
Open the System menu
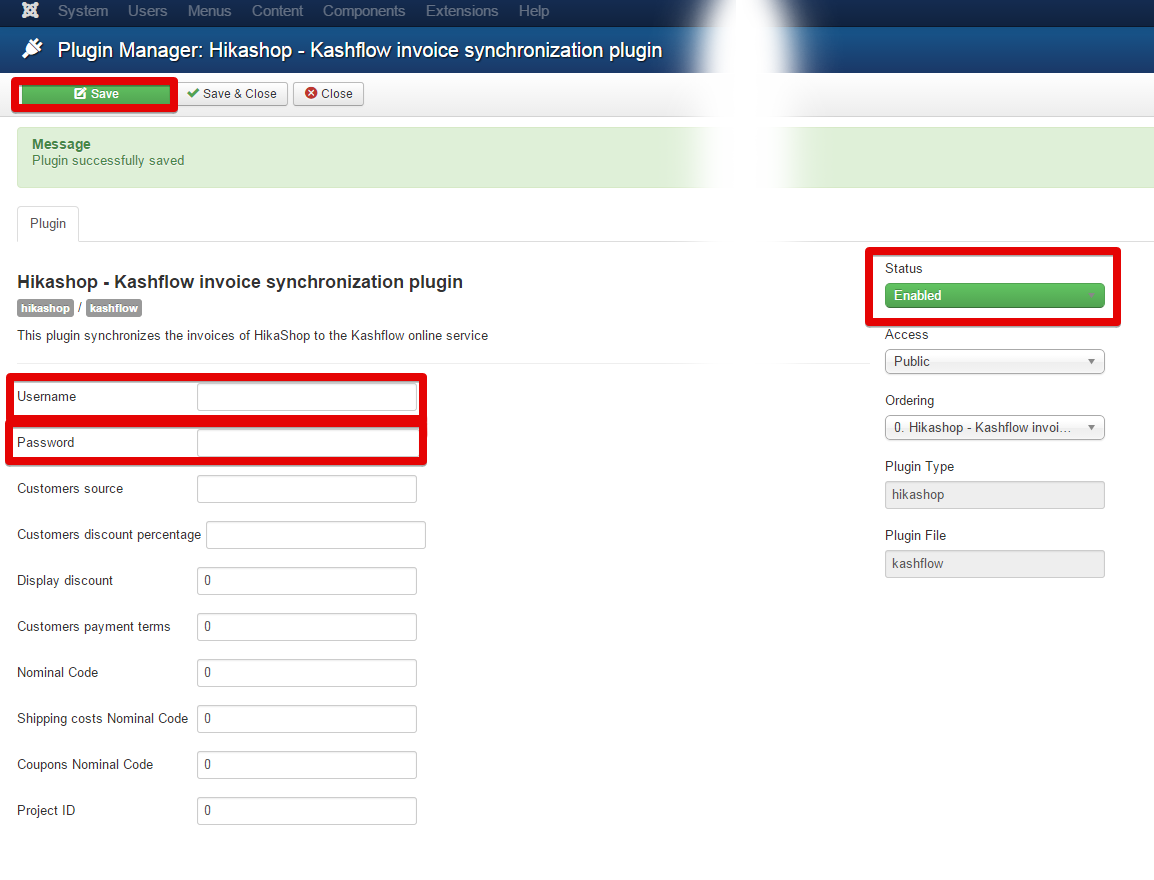click(x=83, y=11)
